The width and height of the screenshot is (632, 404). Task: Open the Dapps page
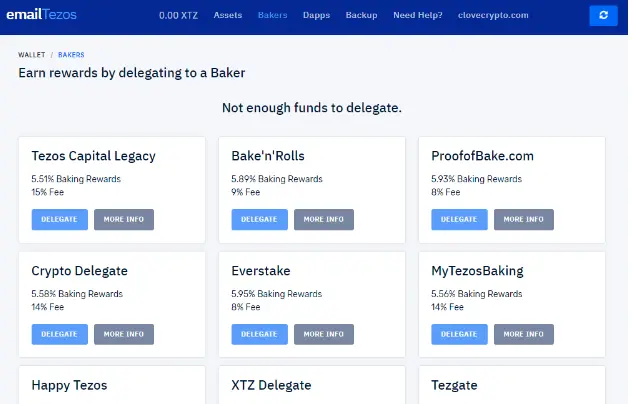pos(316,15)
